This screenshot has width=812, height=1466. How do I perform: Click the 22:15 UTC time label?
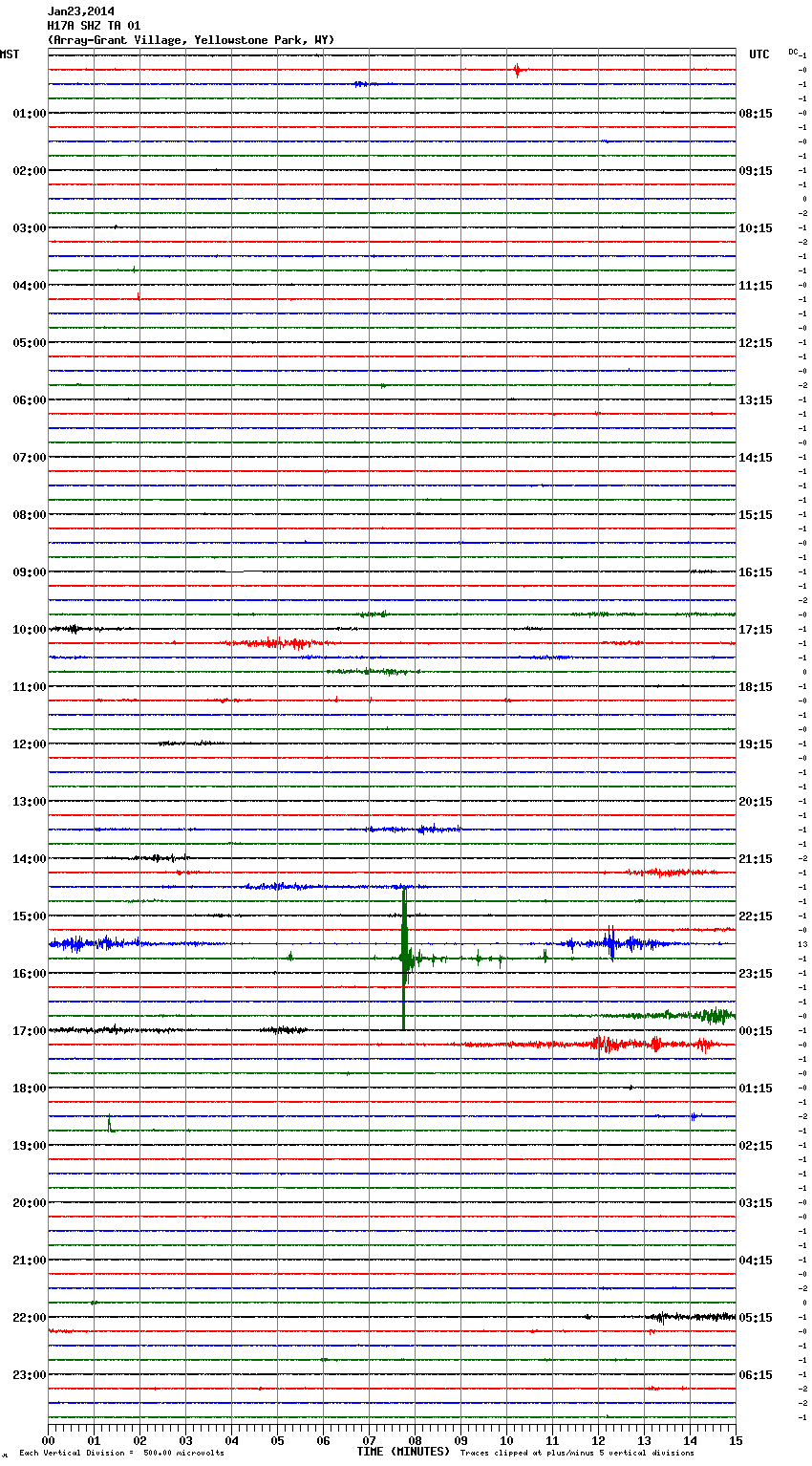(x=756, y=916)
